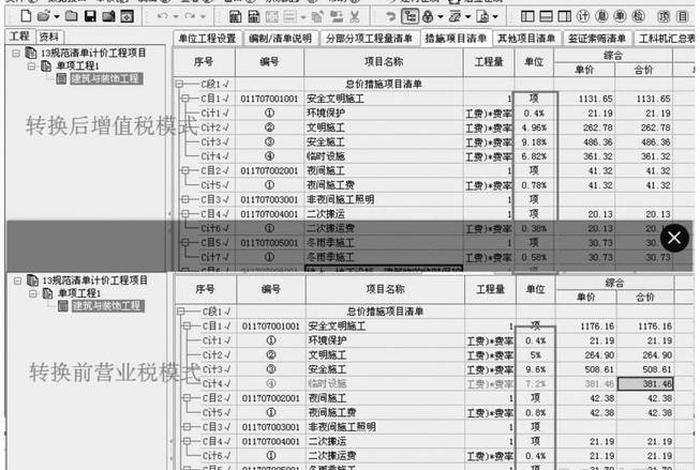Click the highlighted 381.46 合价 cell
The width and height of the screenshot is (700, 470).
coord(645,383)
